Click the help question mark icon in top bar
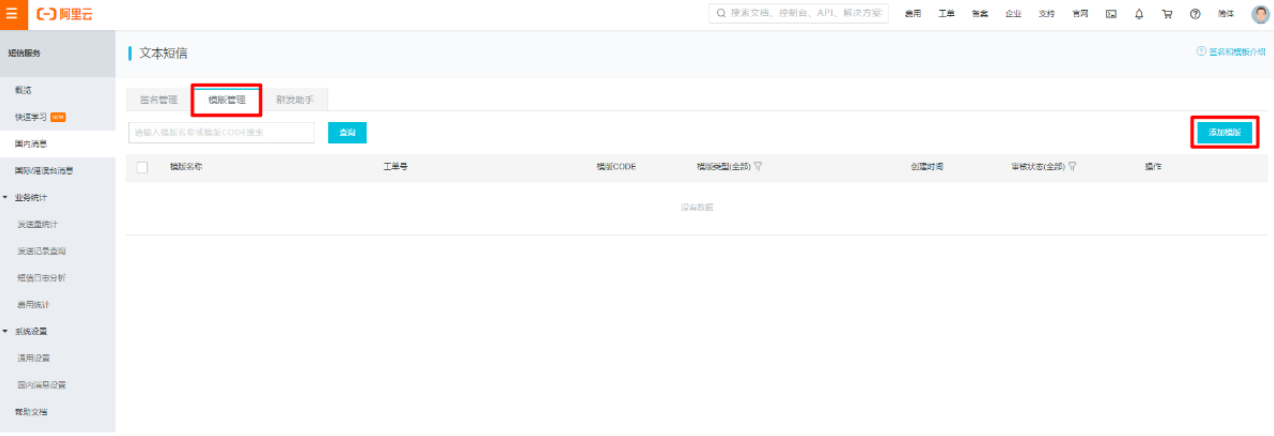The image size is (1274, 436). pos(1195,14)
